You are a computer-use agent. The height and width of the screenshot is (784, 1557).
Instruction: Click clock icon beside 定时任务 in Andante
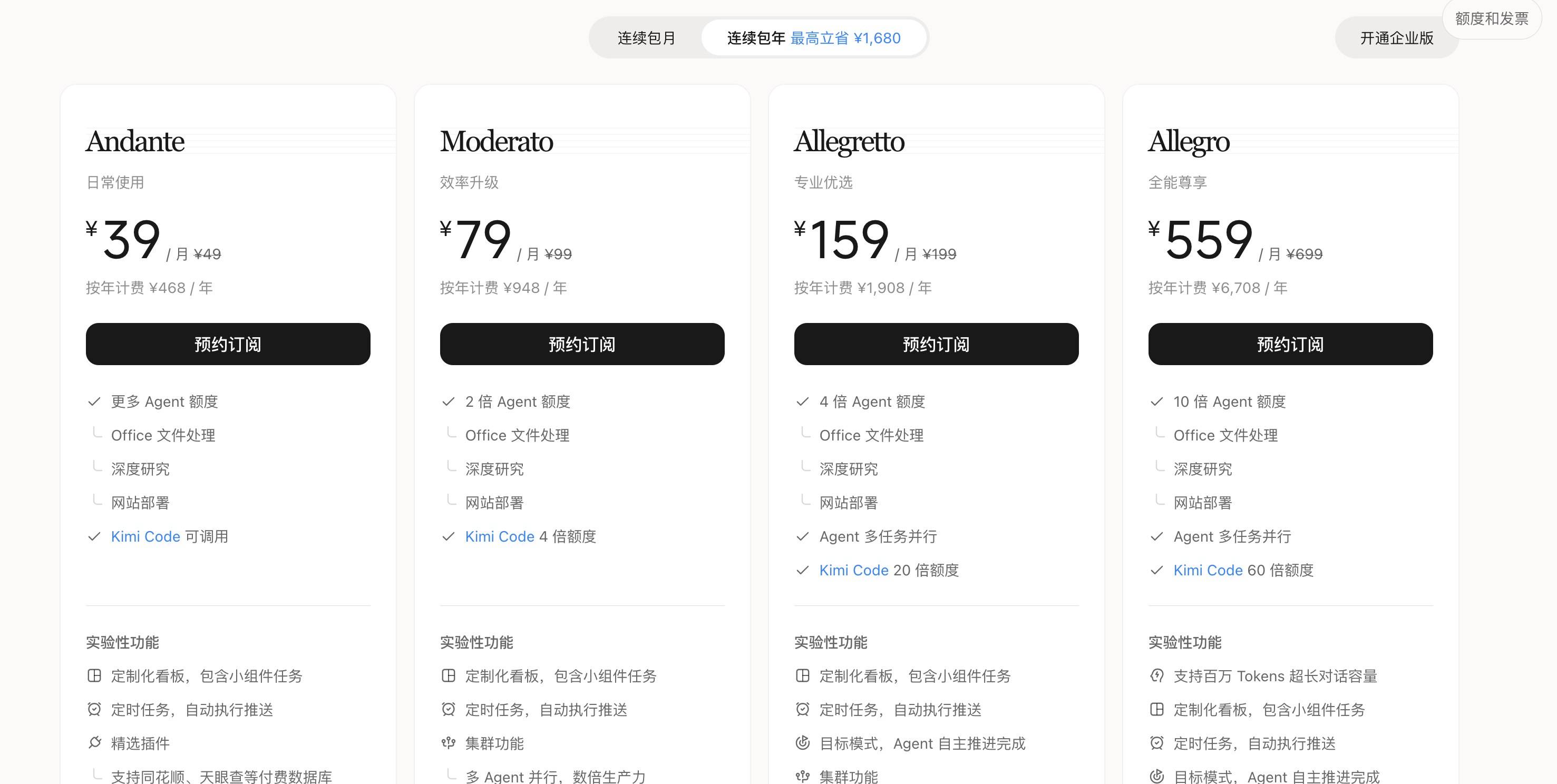coord(94,709)
